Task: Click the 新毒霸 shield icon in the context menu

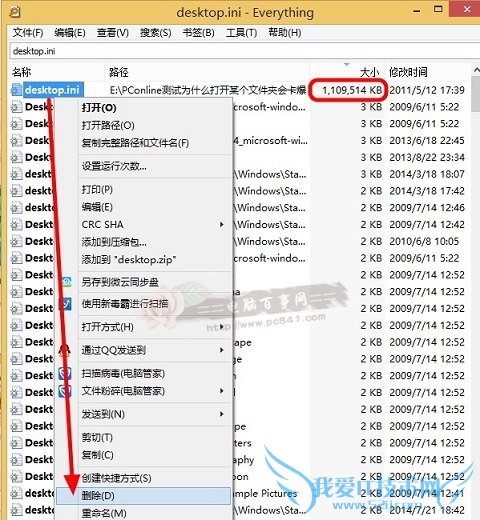Action: point(65,303)
